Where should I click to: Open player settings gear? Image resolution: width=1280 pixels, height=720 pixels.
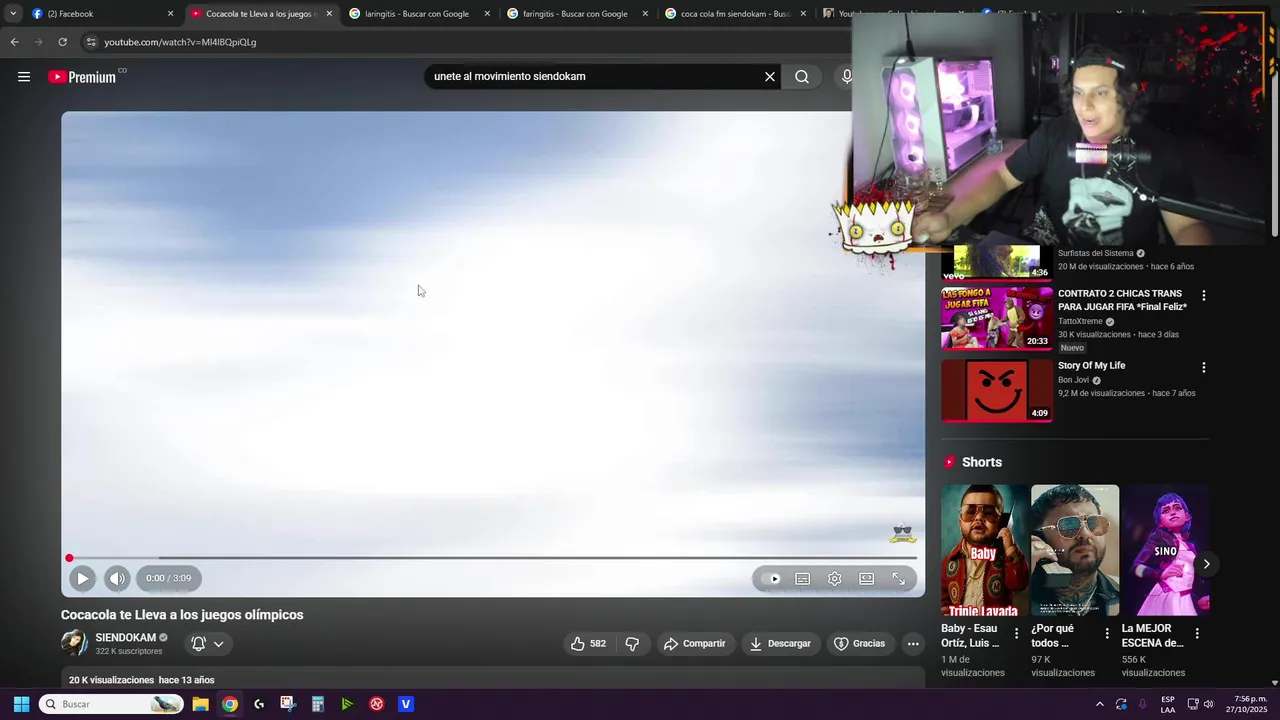834,578
